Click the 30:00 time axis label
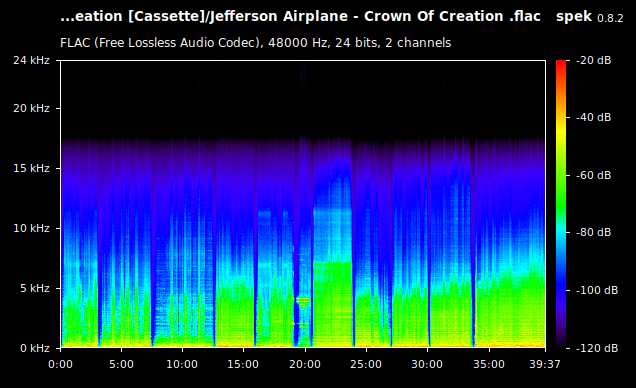The image size is (636, 388). [x=427, y=364]
